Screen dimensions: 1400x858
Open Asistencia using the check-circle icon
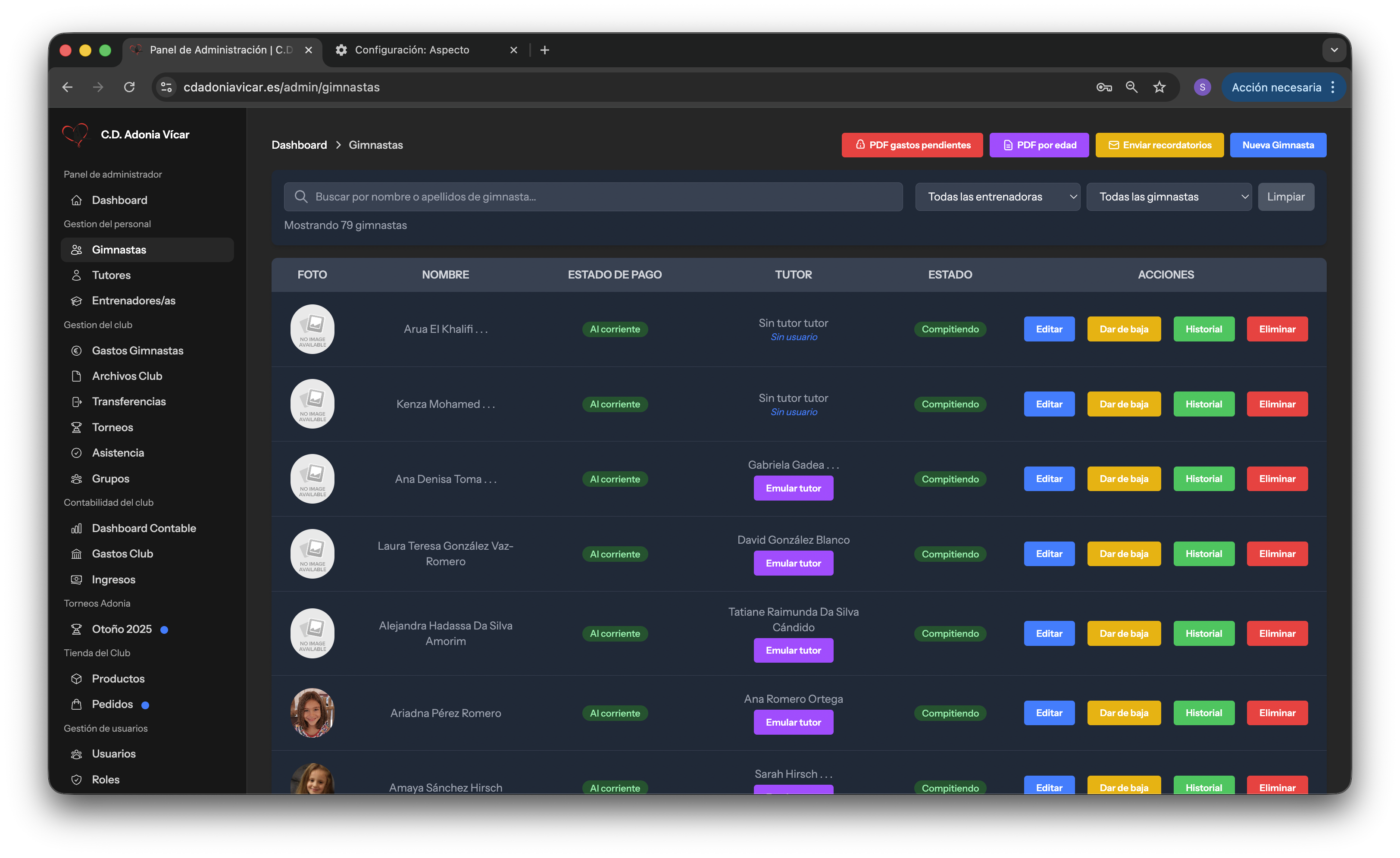click(x=77, y=452)
